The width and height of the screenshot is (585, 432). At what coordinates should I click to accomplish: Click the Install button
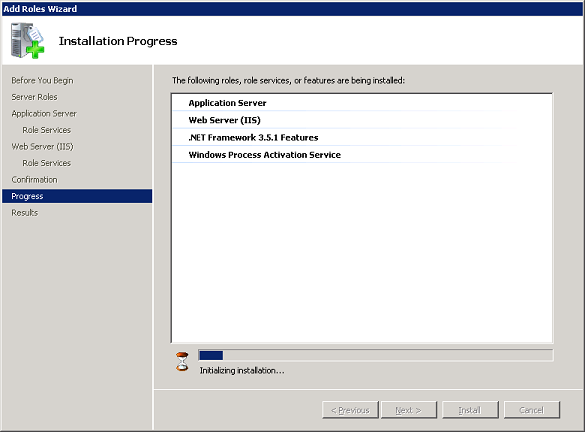470,410
